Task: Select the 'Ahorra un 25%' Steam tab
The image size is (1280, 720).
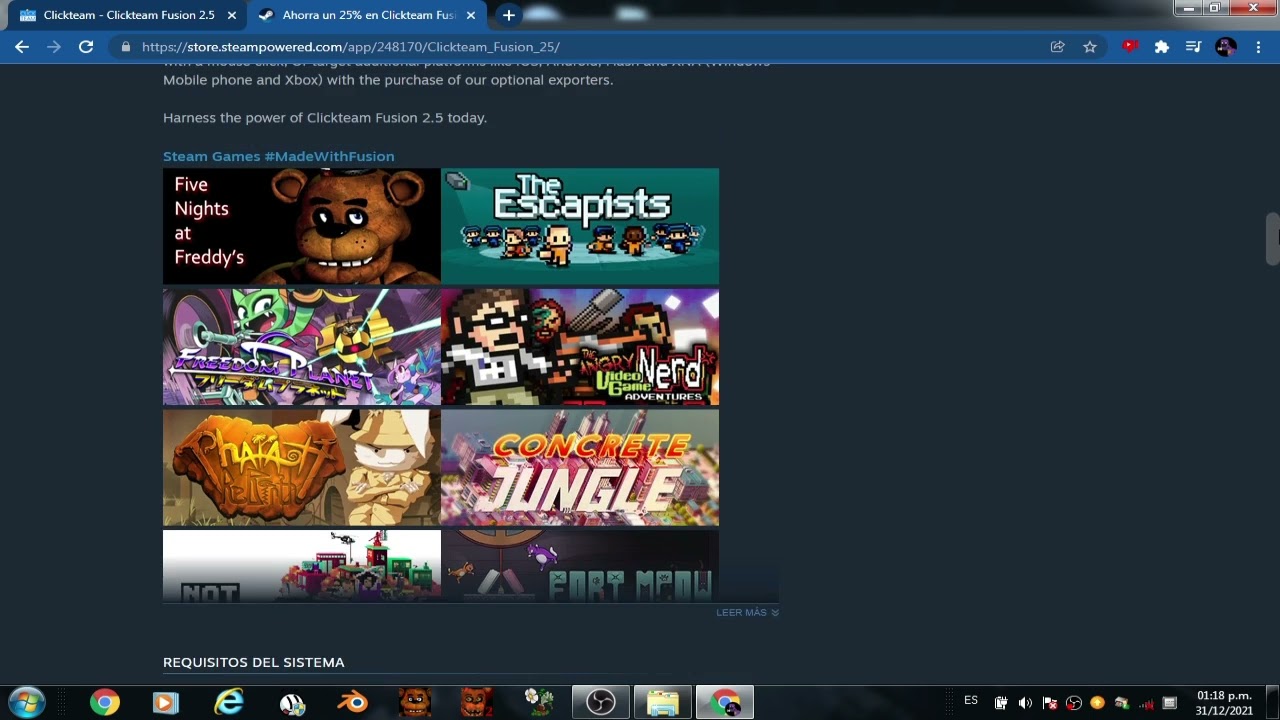Action: click(x=367, y=15)
